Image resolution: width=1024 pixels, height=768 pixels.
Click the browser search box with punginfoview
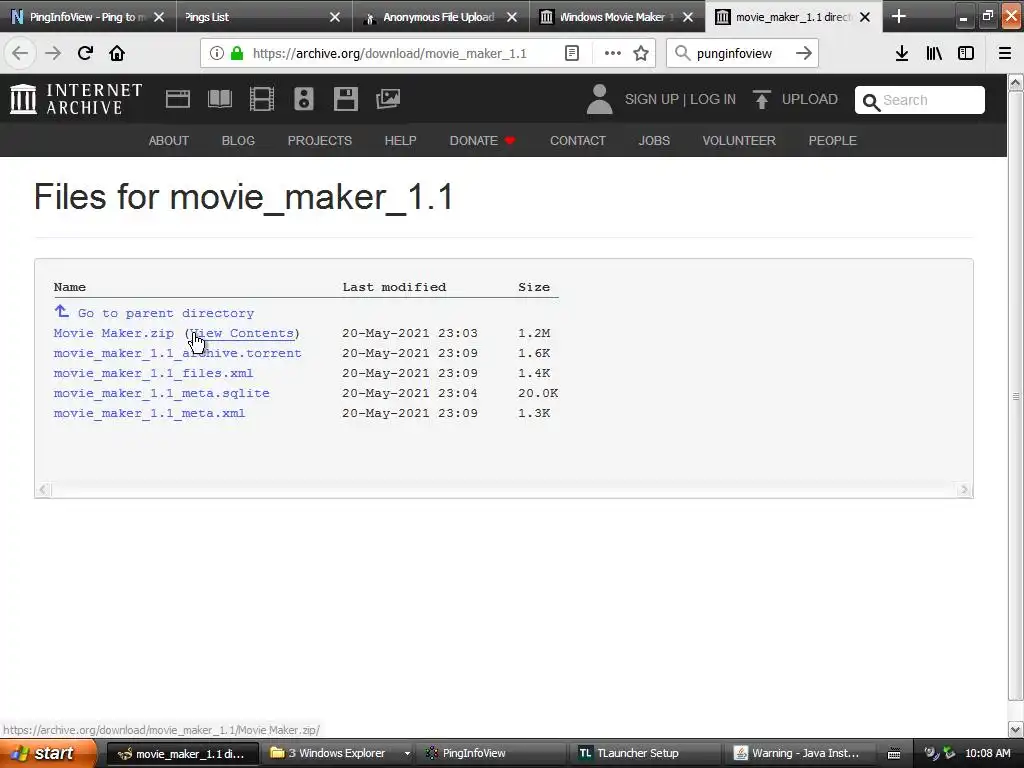tap(734, 53)
